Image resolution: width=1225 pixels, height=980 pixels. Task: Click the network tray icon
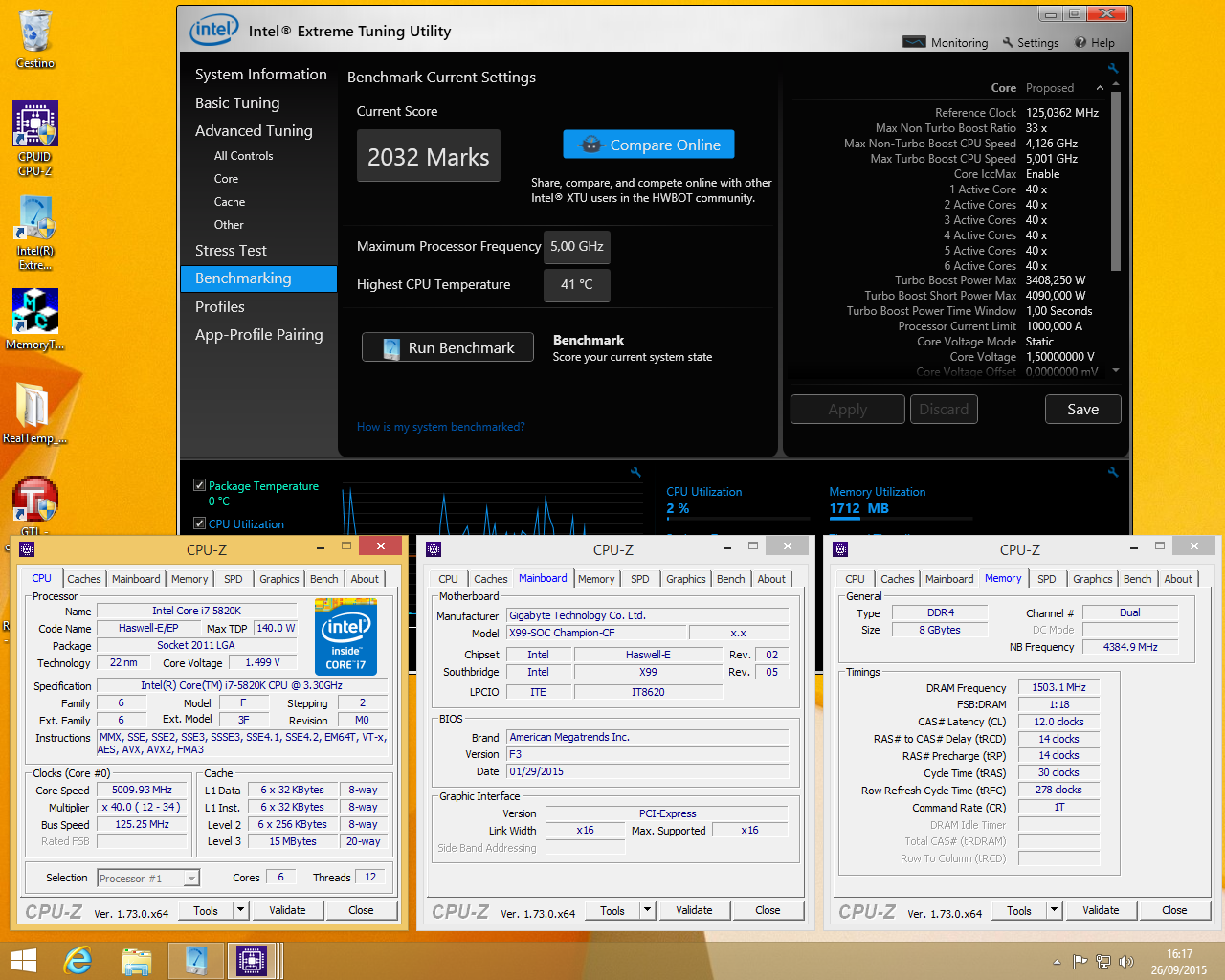coord(1103,962)
